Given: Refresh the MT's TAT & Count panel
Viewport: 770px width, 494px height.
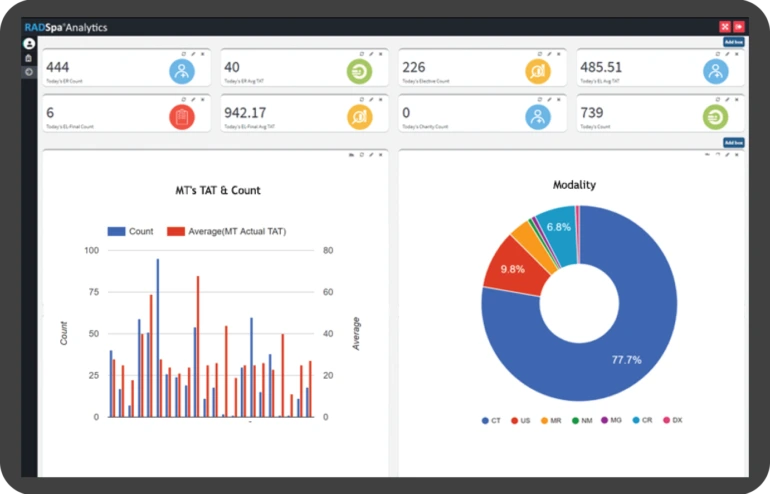Looking at the screenshot, I should [x=362, y=155].
